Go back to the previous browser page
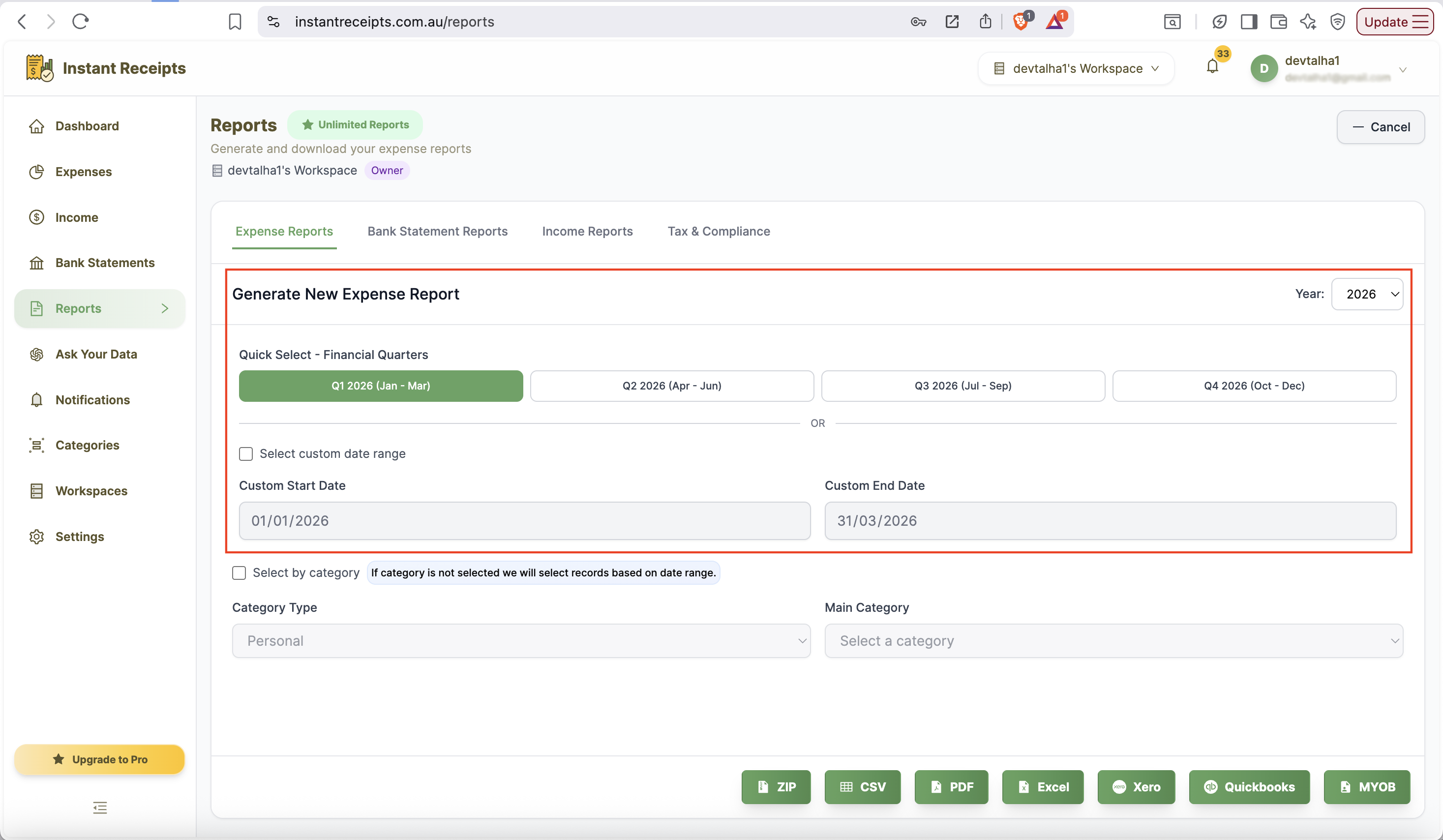Viewport: 1443px width, 840px height. [x=22, y=22]
